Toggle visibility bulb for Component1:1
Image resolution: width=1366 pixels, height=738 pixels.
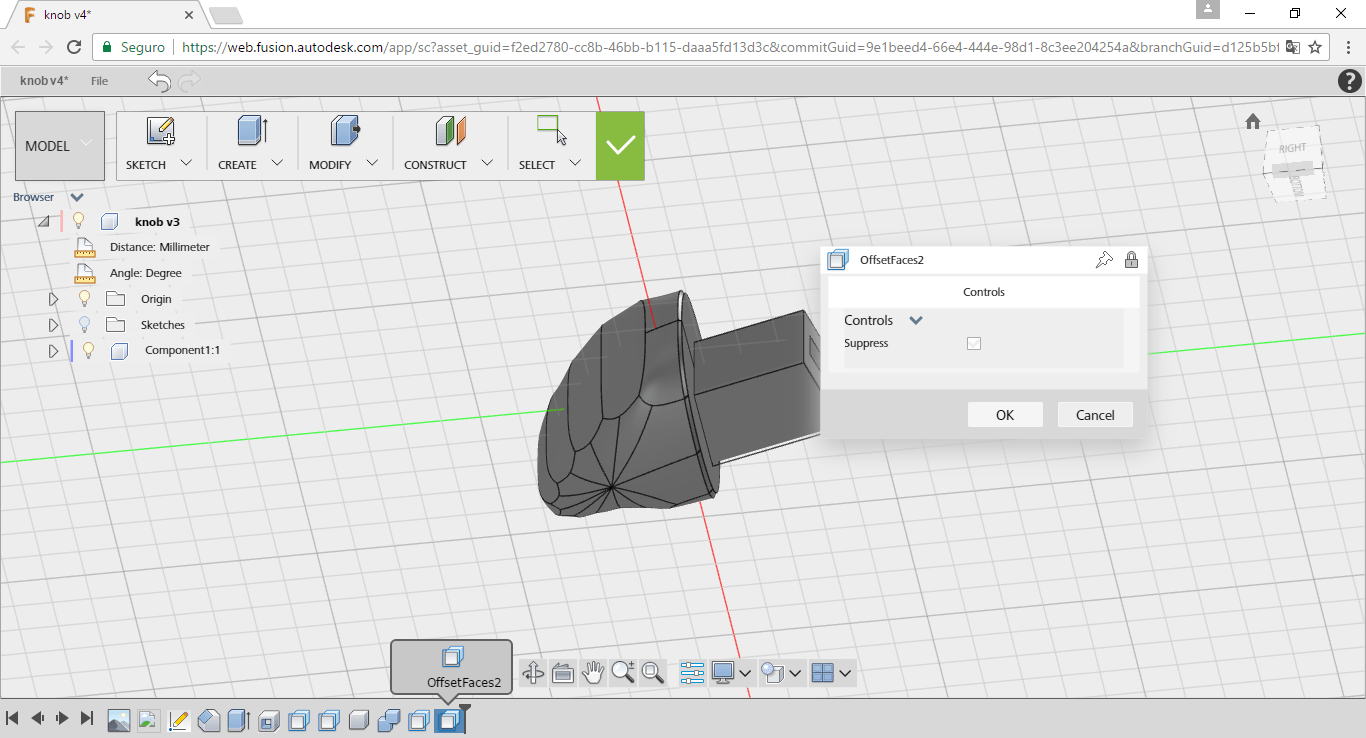(88, 350)
